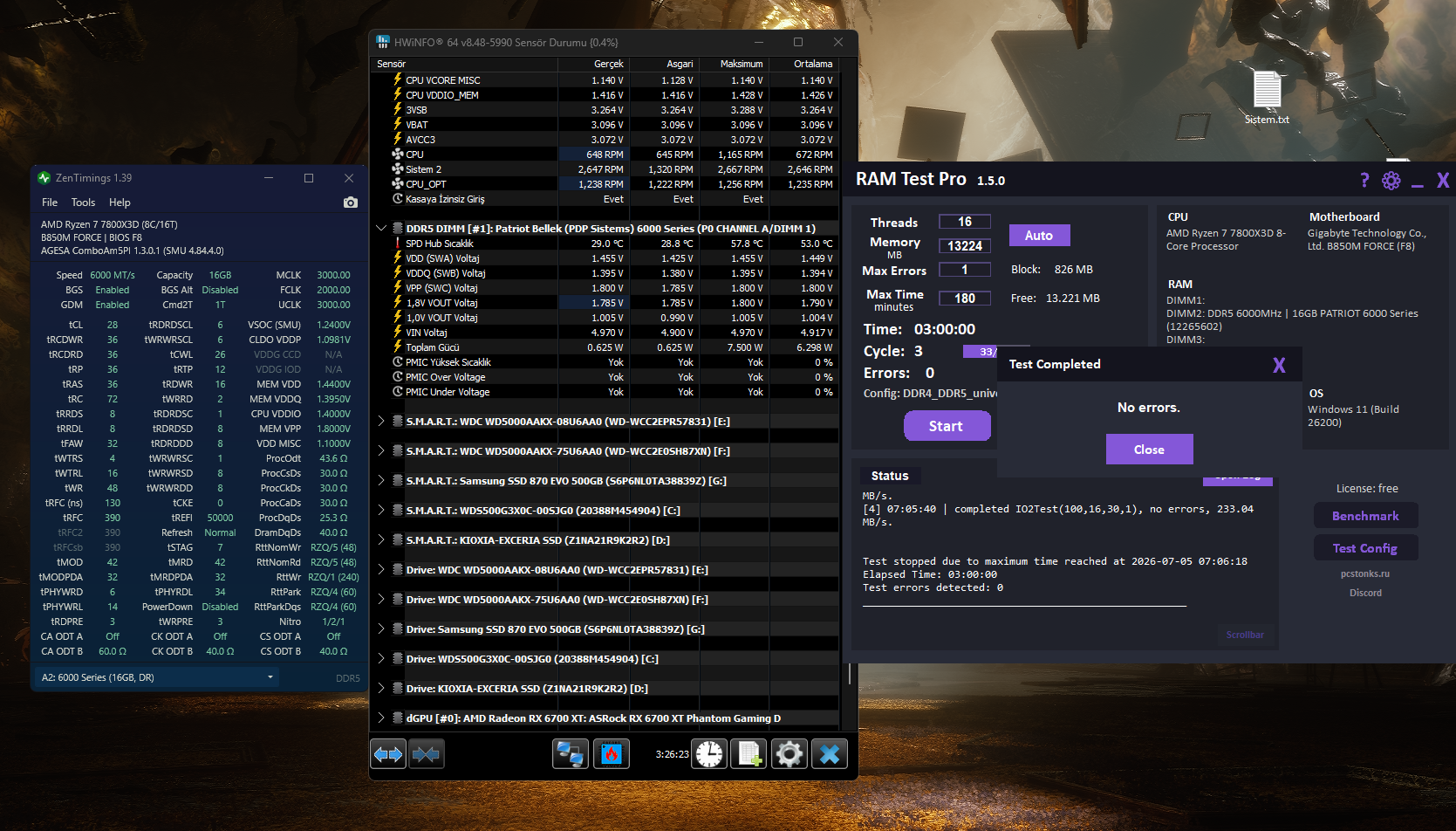
Task: Click the log file with plus icon
Action: [749, 754]
